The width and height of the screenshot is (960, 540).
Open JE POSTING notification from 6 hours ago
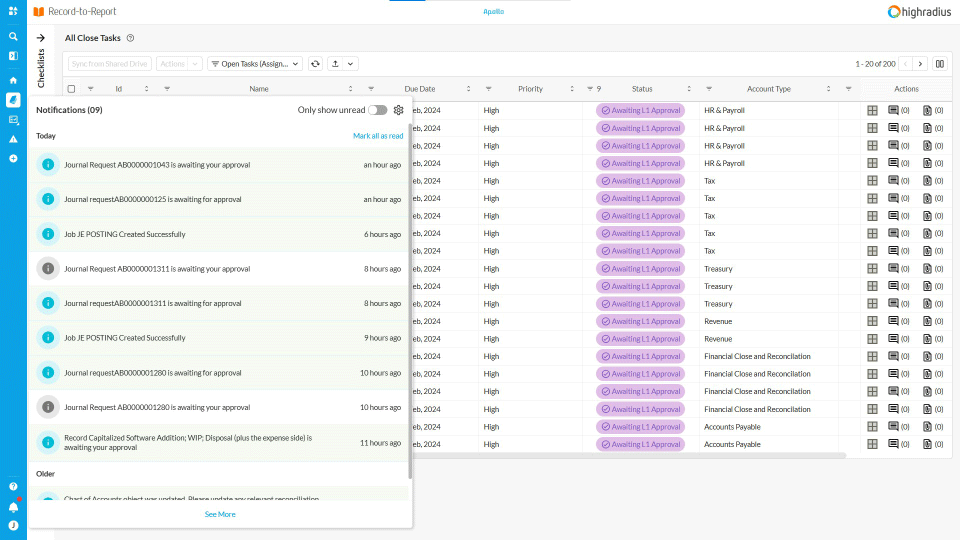coord(219,234)
